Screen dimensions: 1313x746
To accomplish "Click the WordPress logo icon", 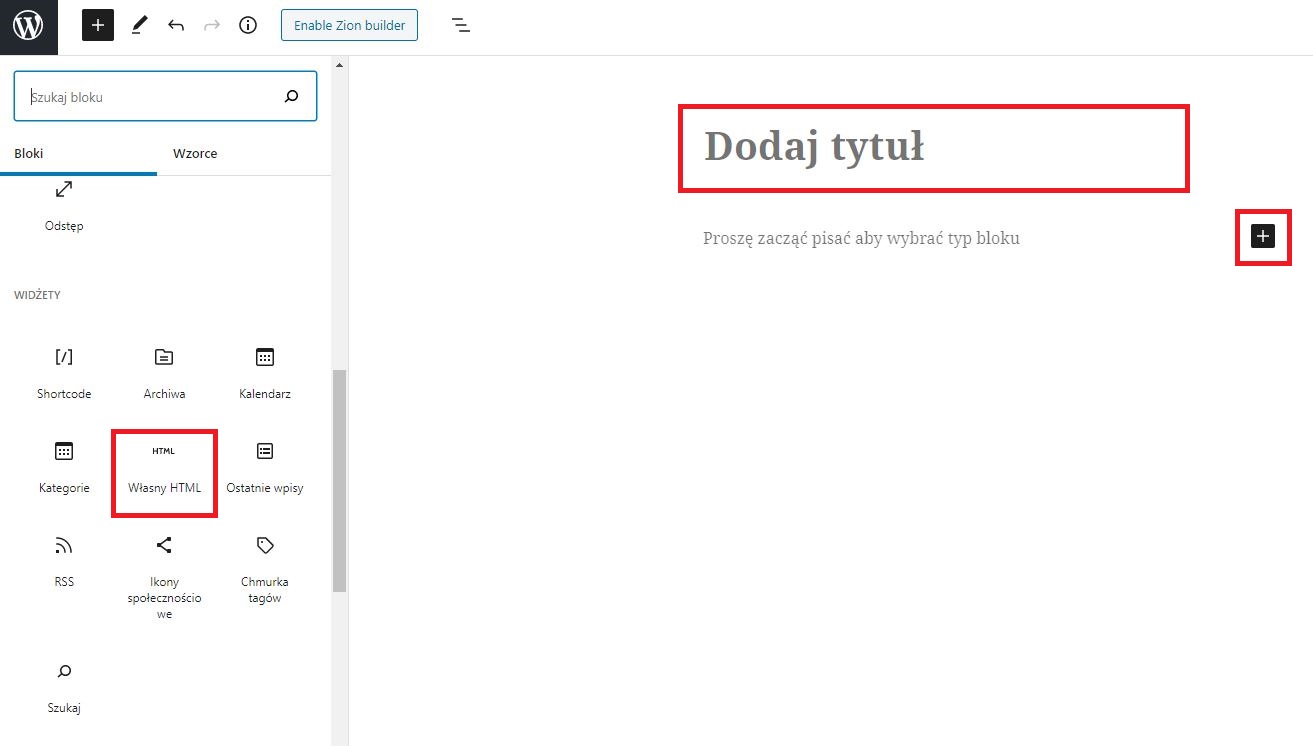I will point(28,26).
